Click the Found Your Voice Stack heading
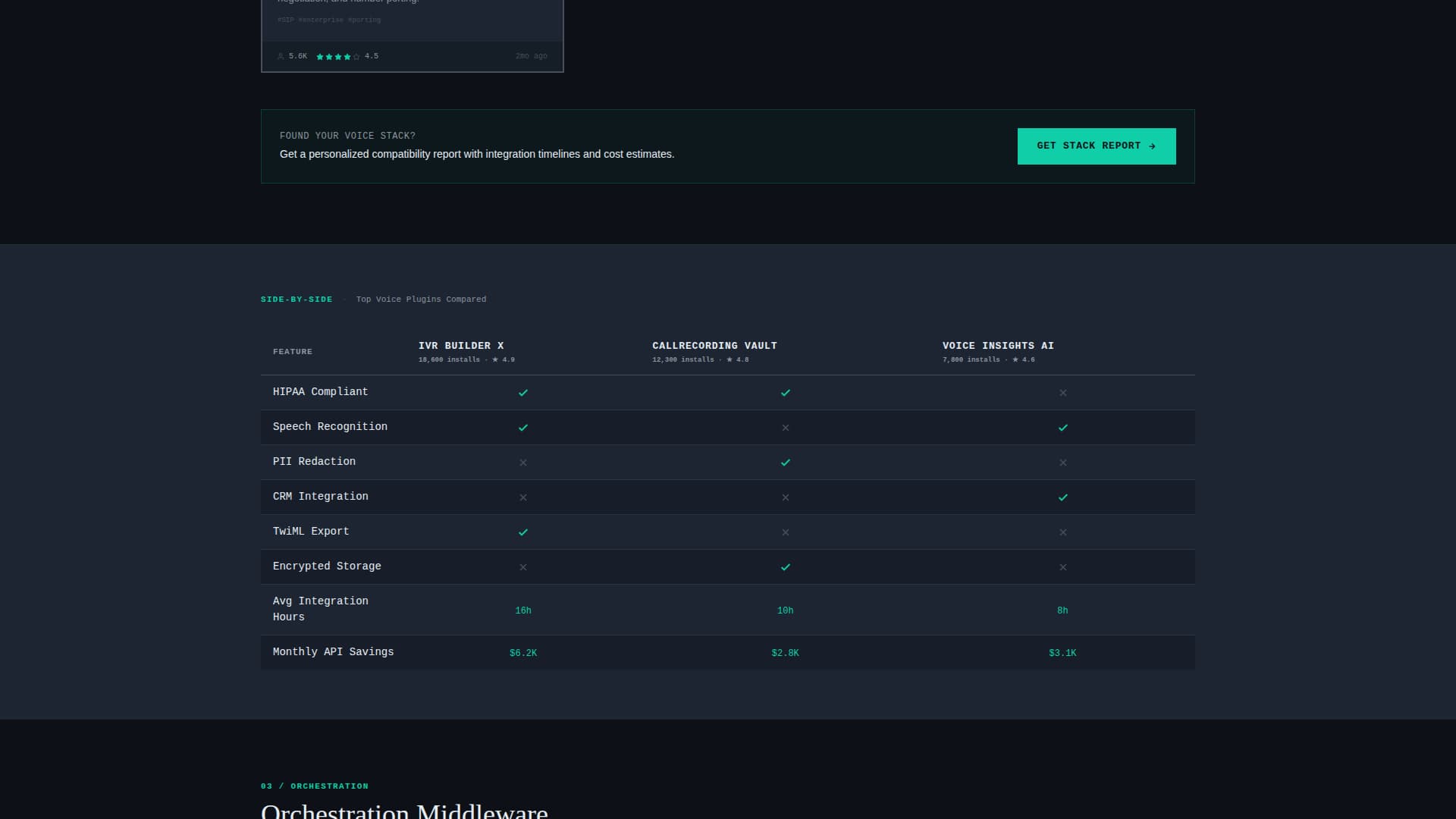Viewport: 1456px width, 819px height. (x=347, y=136)
